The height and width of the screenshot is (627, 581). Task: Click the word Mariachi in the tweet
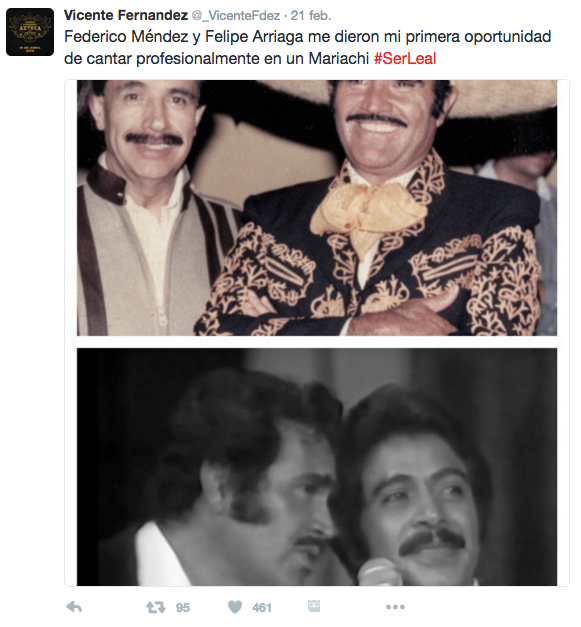pyautogui.click(x=339, y=58)
